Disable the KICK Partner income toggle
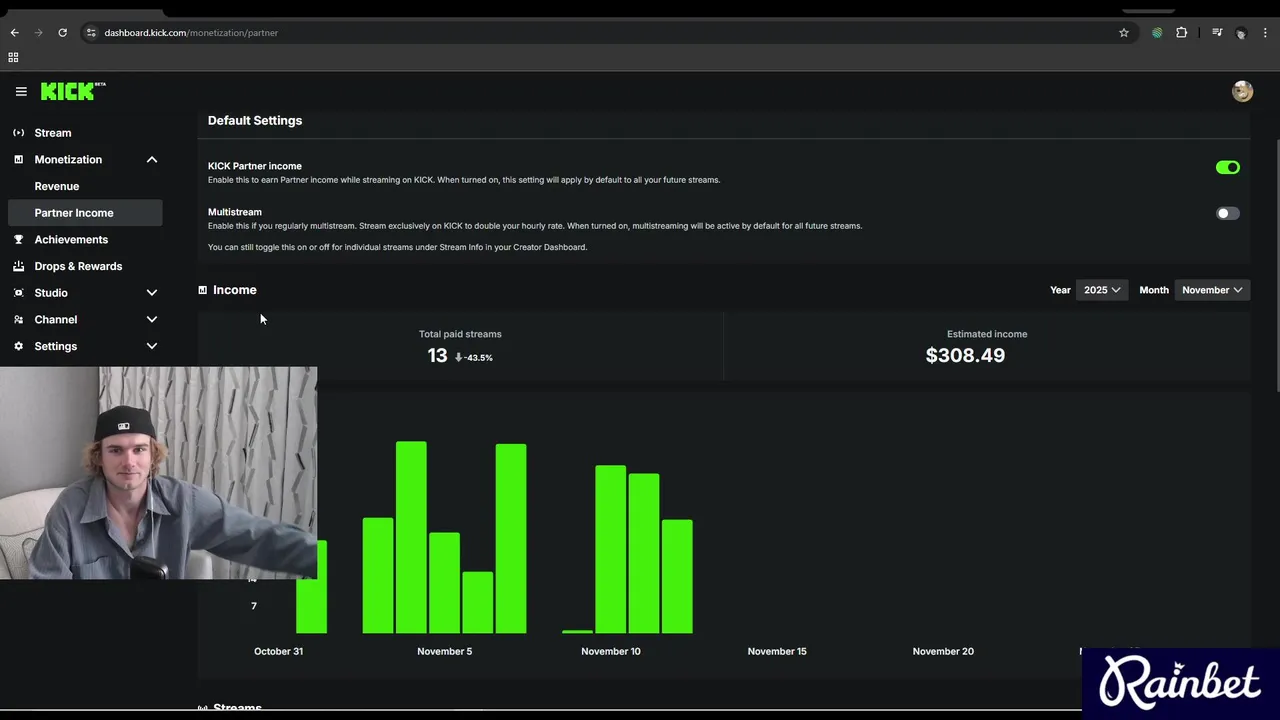This screenshot has height=720, width=1280. point(1228,168)
